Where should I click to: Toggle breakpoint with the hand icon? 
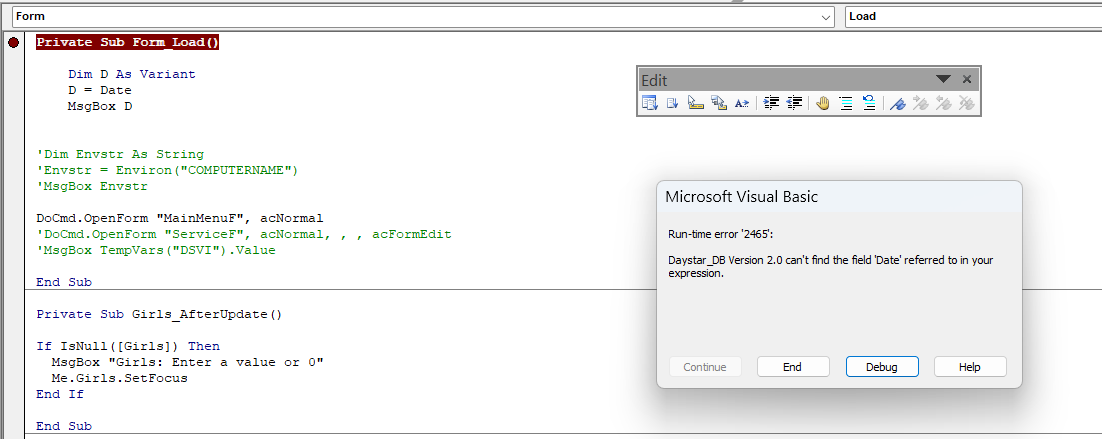(823, 103)
